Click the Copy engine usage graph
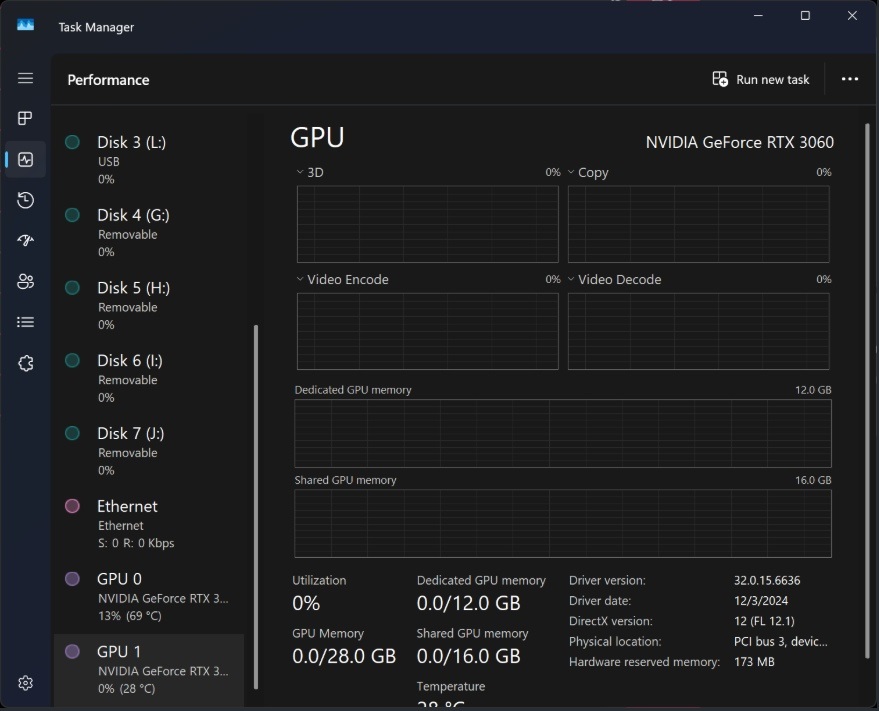Screen dimensions: 879x711 [698, 224]
